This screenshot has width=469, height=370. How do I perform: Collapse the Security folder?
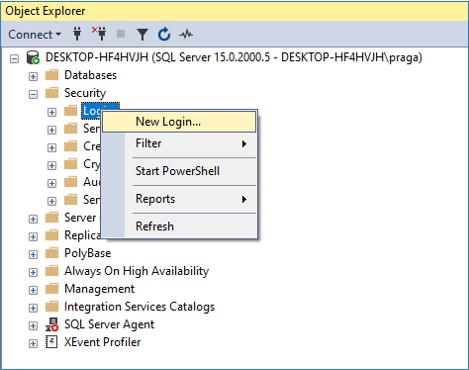point(33,94)
